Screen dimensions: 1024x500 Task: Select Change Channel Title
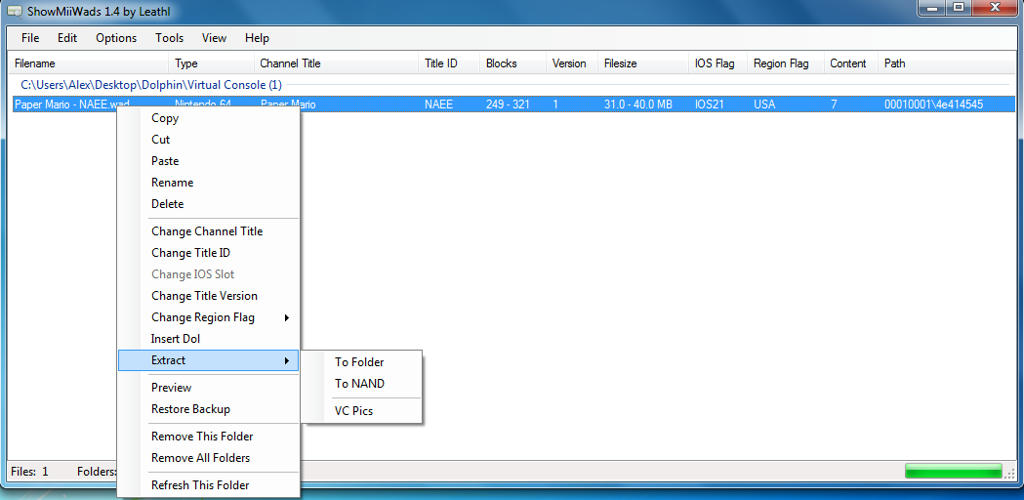click(208, 232)
